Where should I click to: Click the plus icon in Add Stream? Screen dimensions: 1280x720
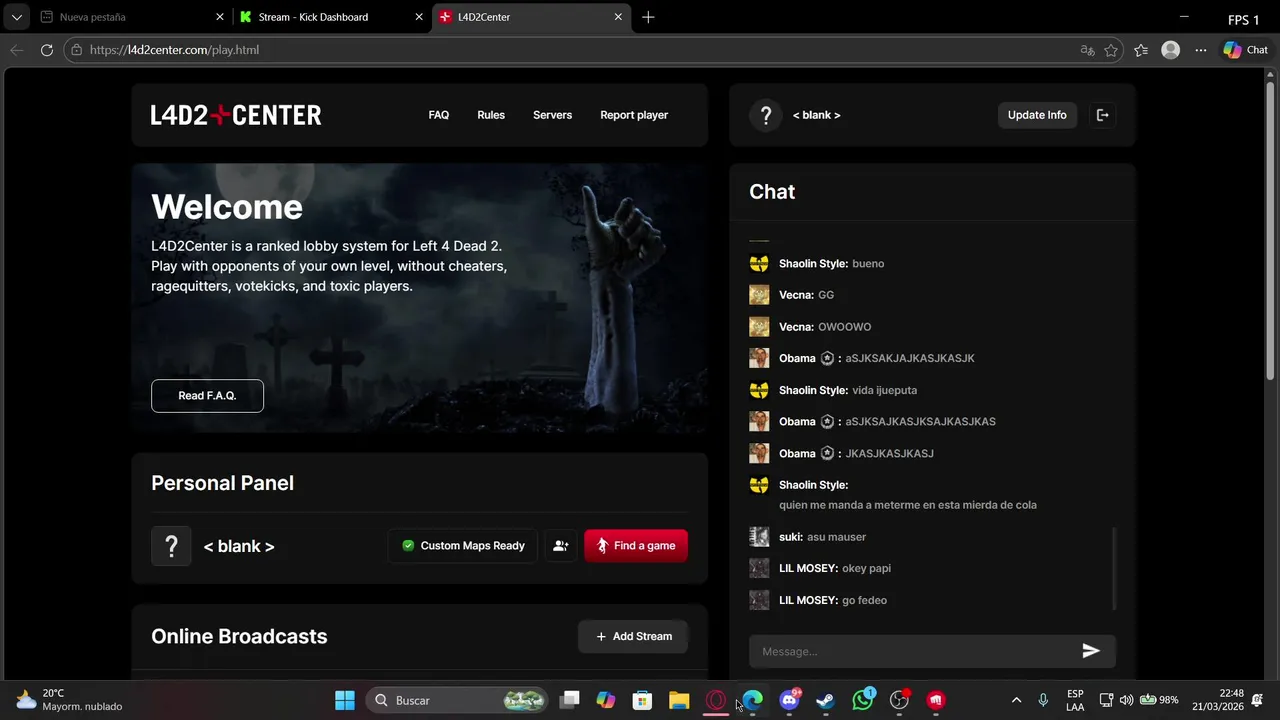(x=601, y=636)
